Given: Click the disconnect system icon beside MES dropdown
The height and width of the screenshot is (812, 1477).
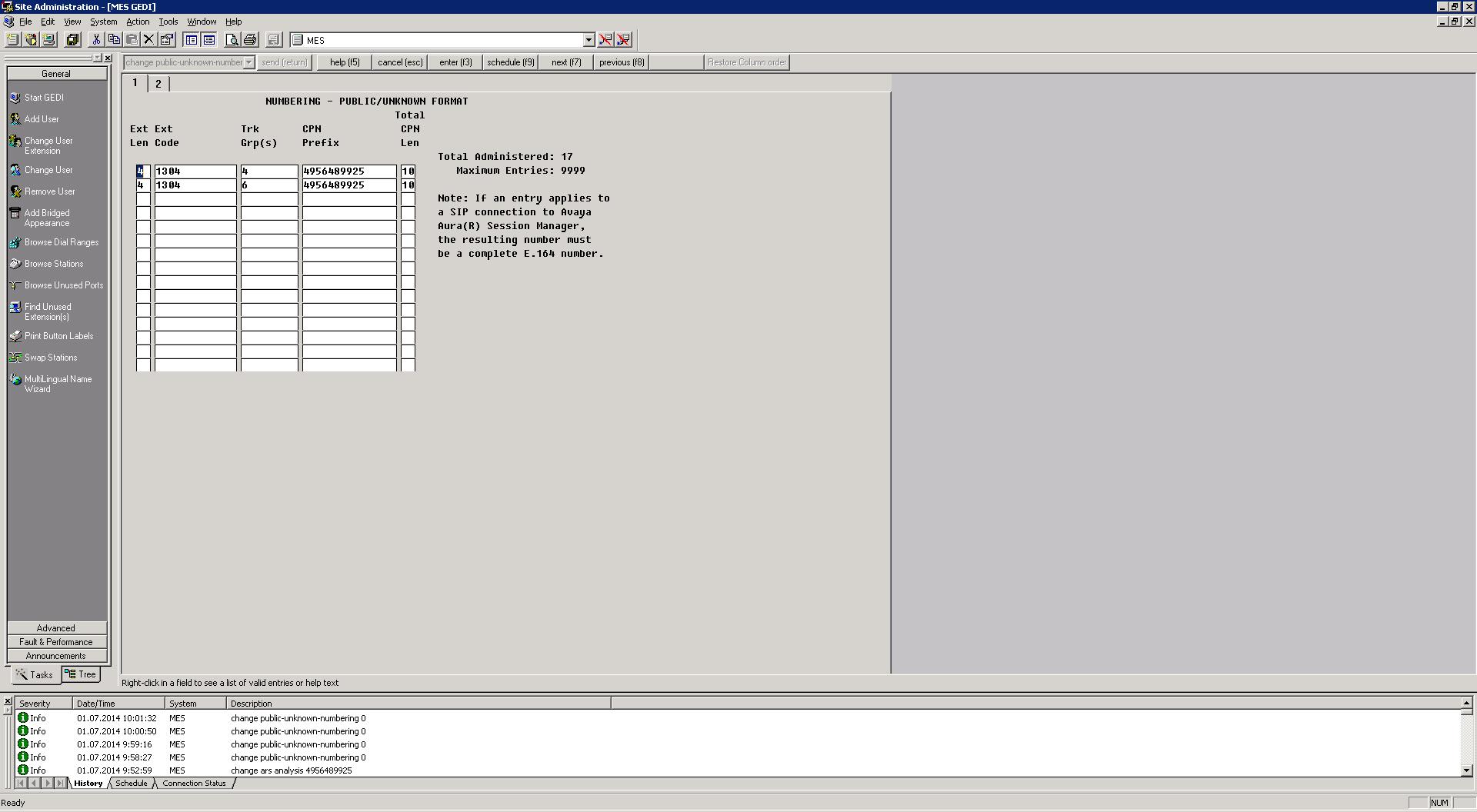Looking at the screenshot, I should (606, 40).
